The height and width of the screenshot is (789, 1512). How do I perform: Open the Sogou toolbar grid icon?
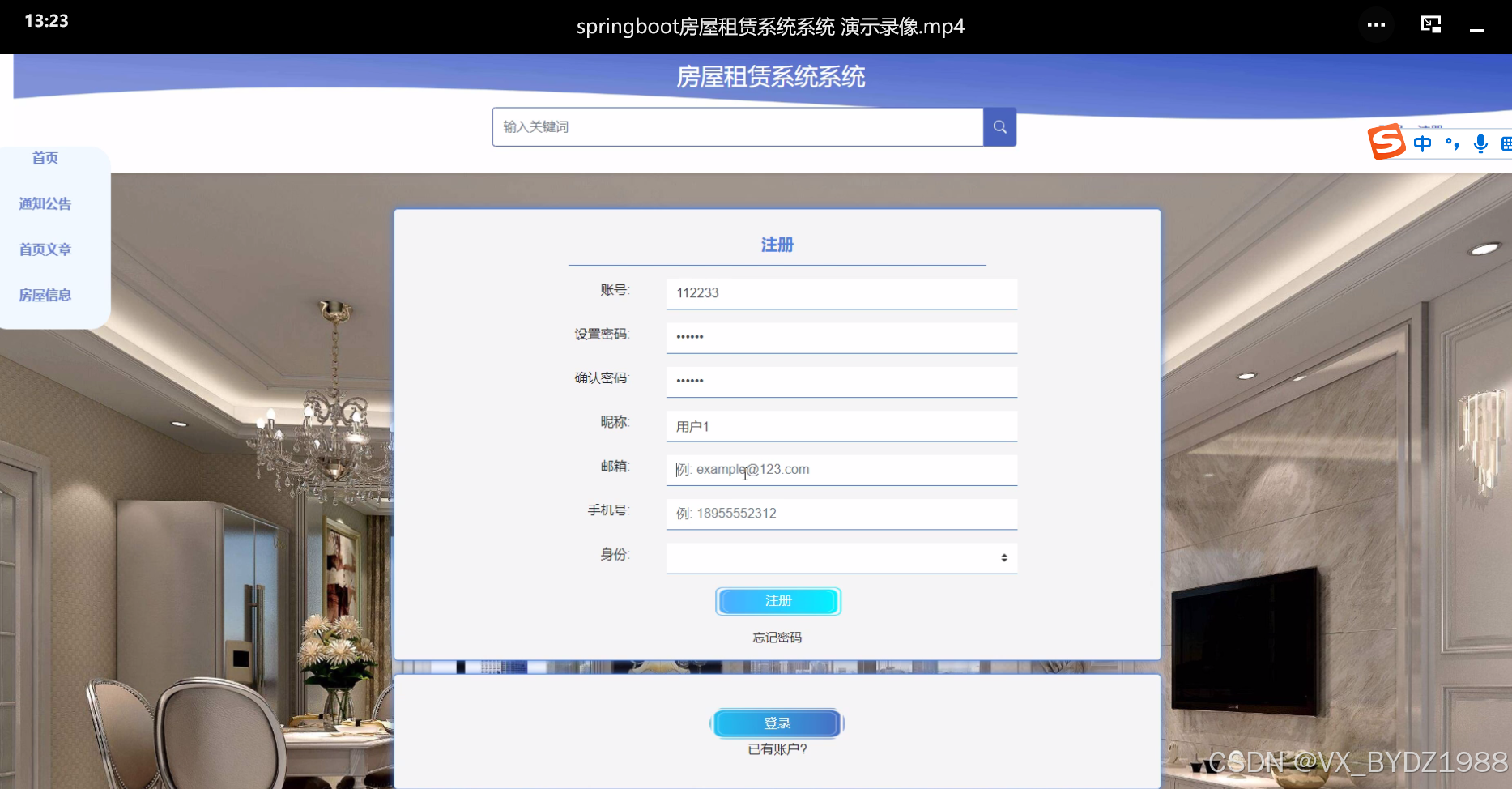coord(1506,144)
